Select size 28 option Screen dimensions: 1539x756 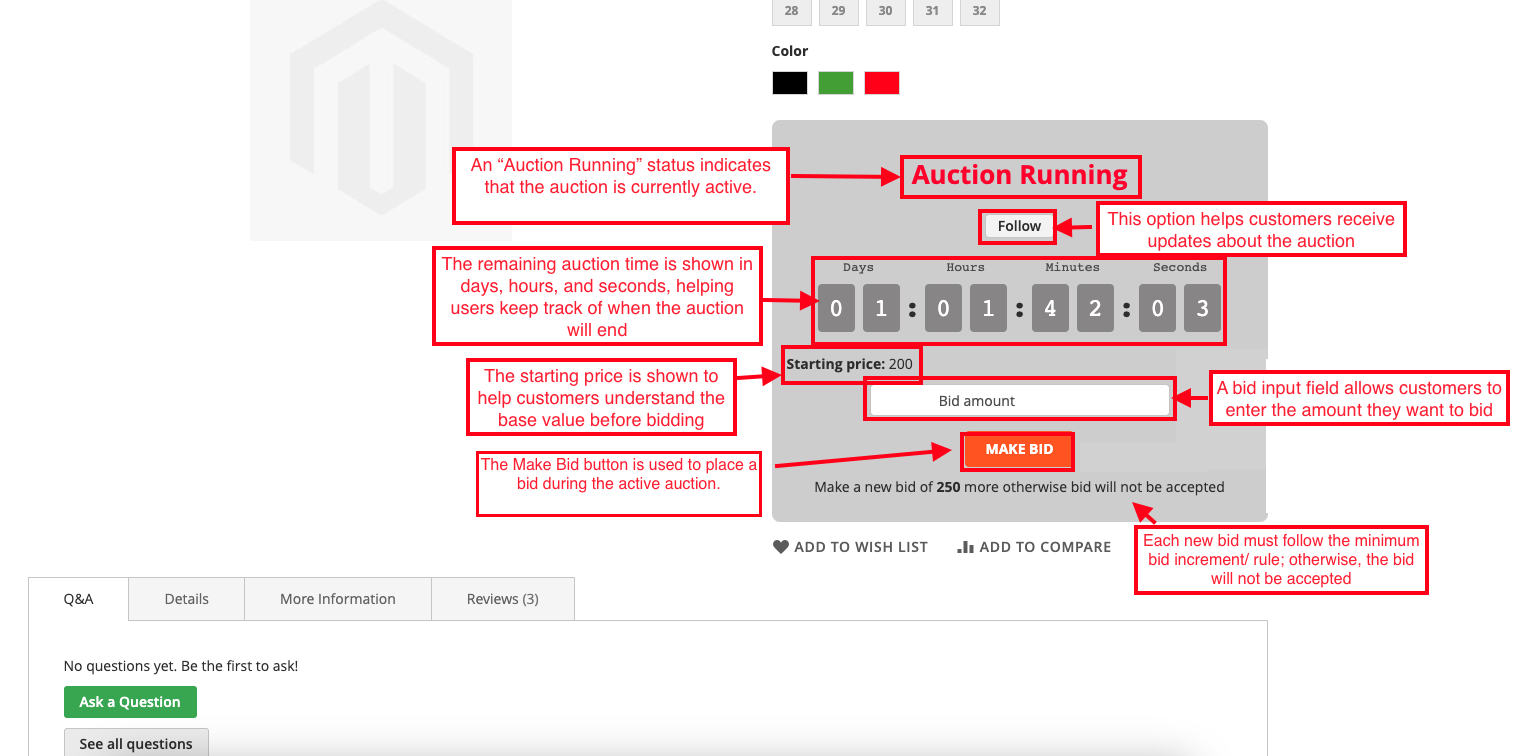(791, 11)
